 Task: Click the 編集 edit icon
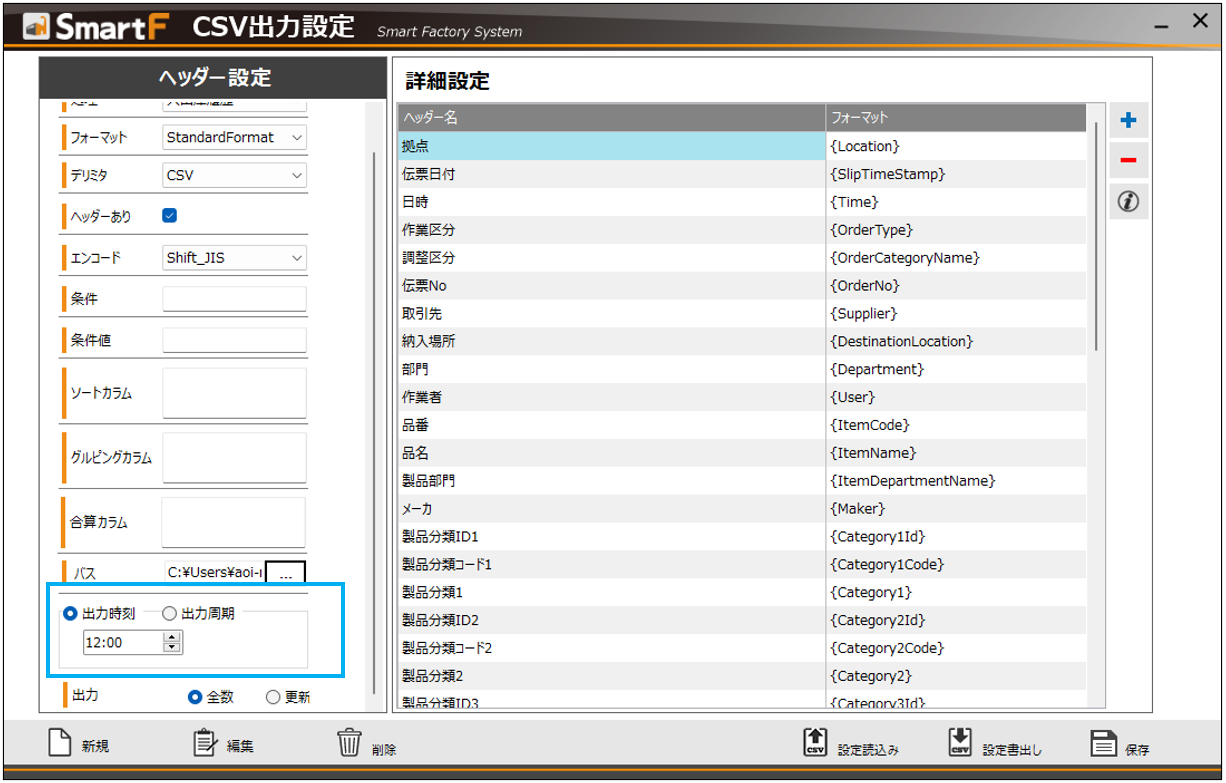[205, 743]
